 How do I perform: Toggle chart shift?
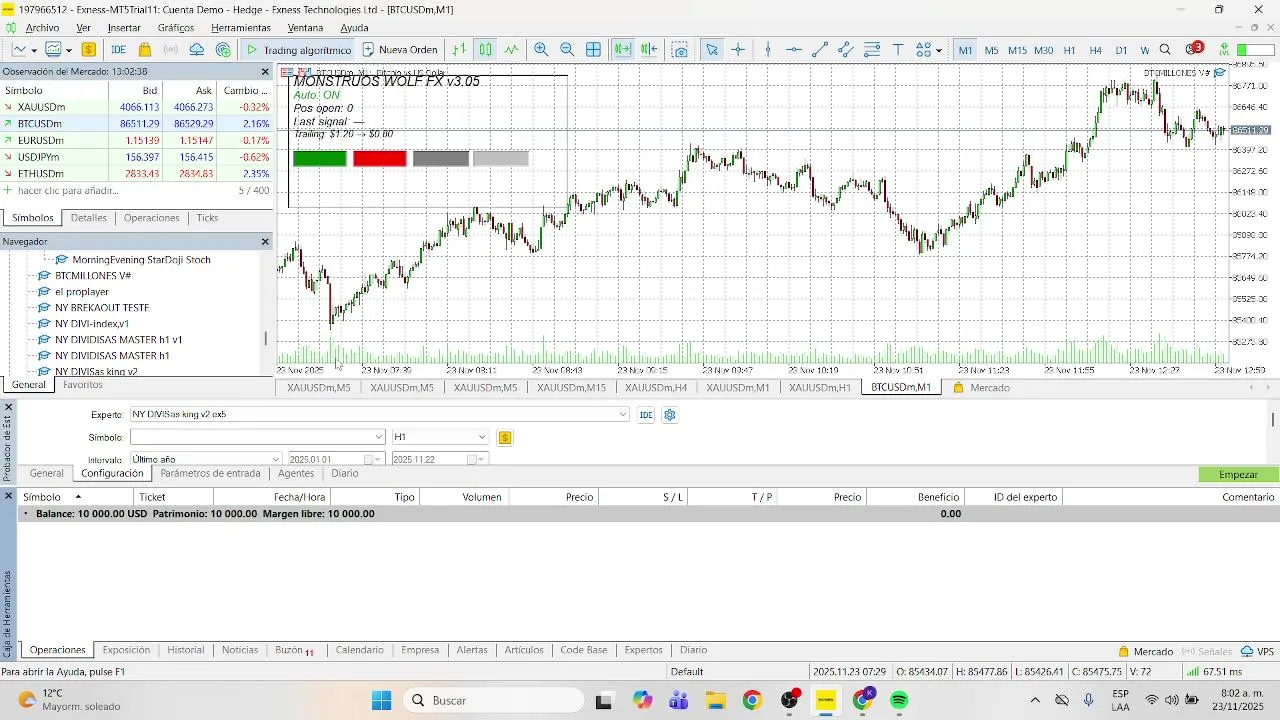[x=649, y=49]
